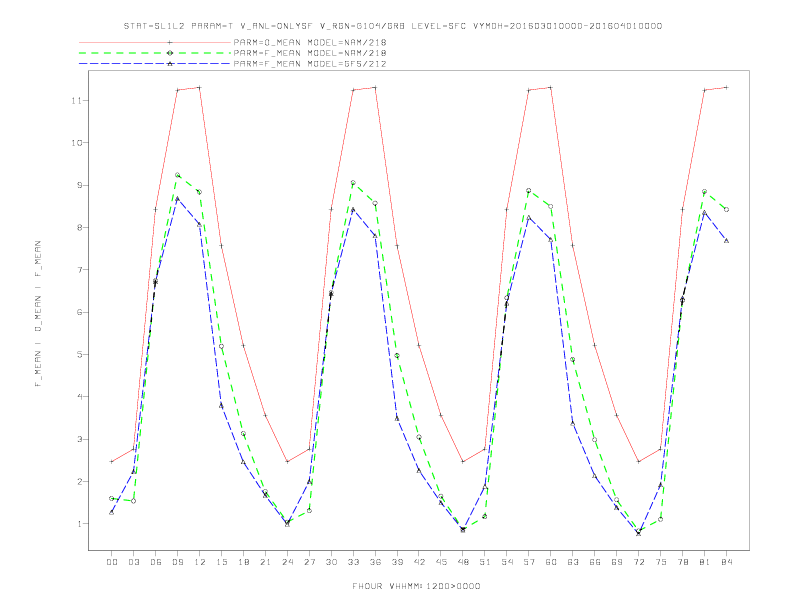
Task: Click the x-axis tick label 81
Action: point(705,562)
